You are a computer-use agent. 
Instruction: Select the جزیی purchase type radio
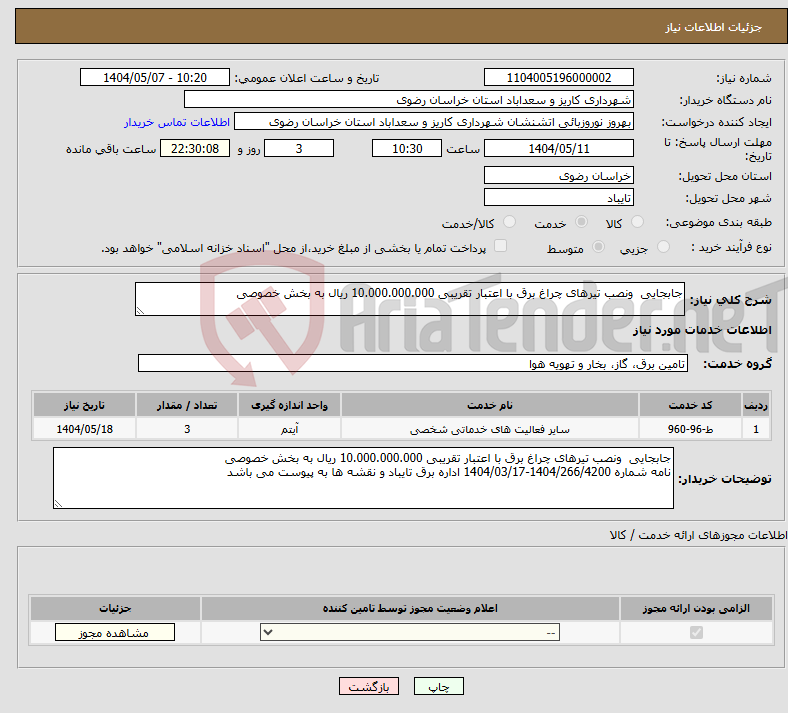pos(663,247)
